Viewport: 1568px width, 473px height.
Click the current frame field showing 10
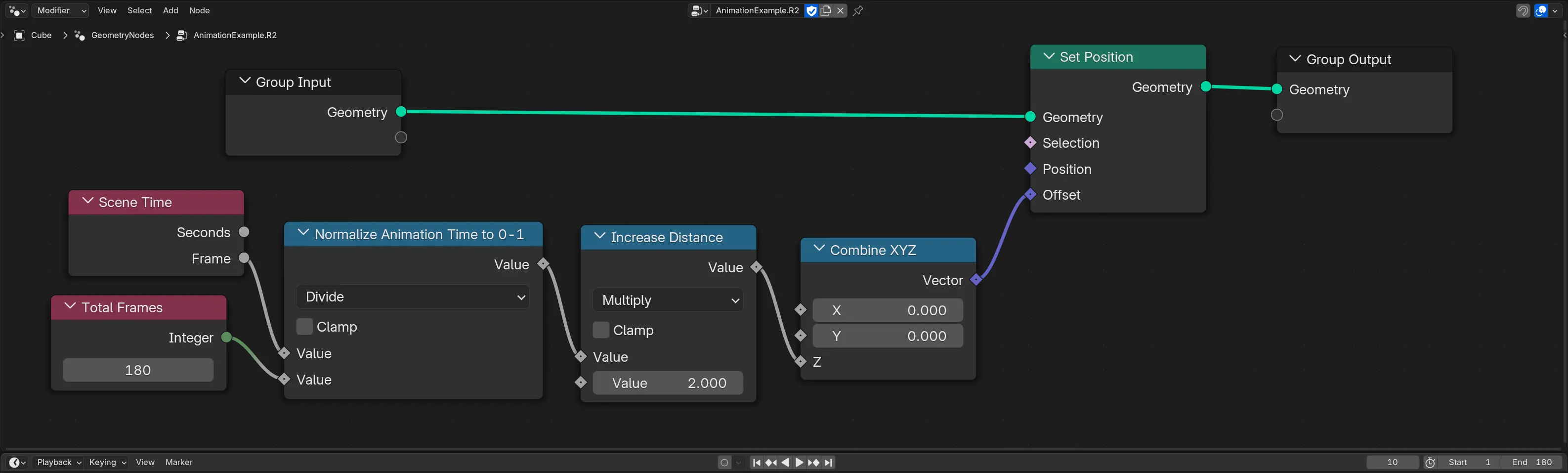click(1392, 463)
